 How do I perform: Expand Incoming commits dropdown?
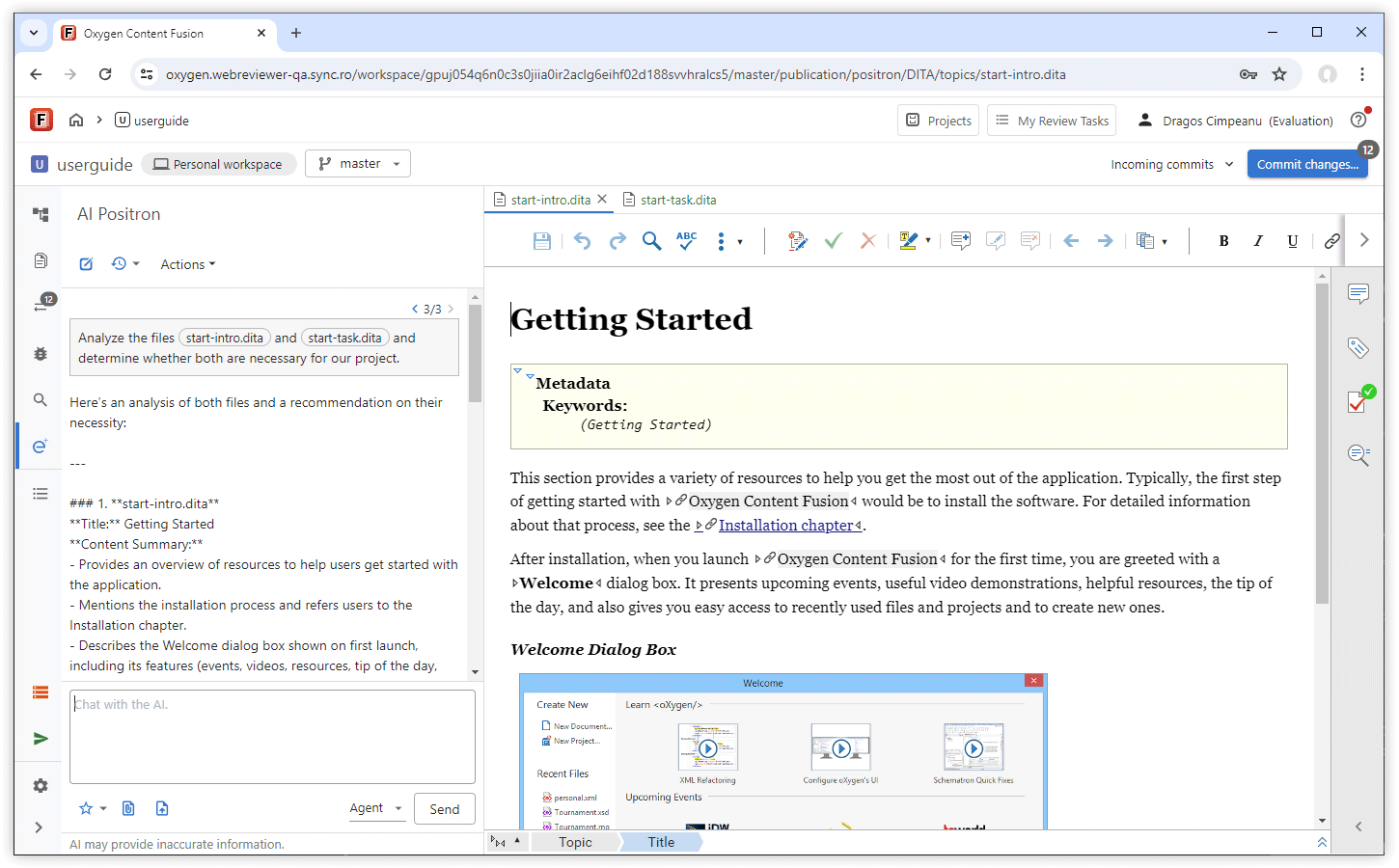[1172, 164]
